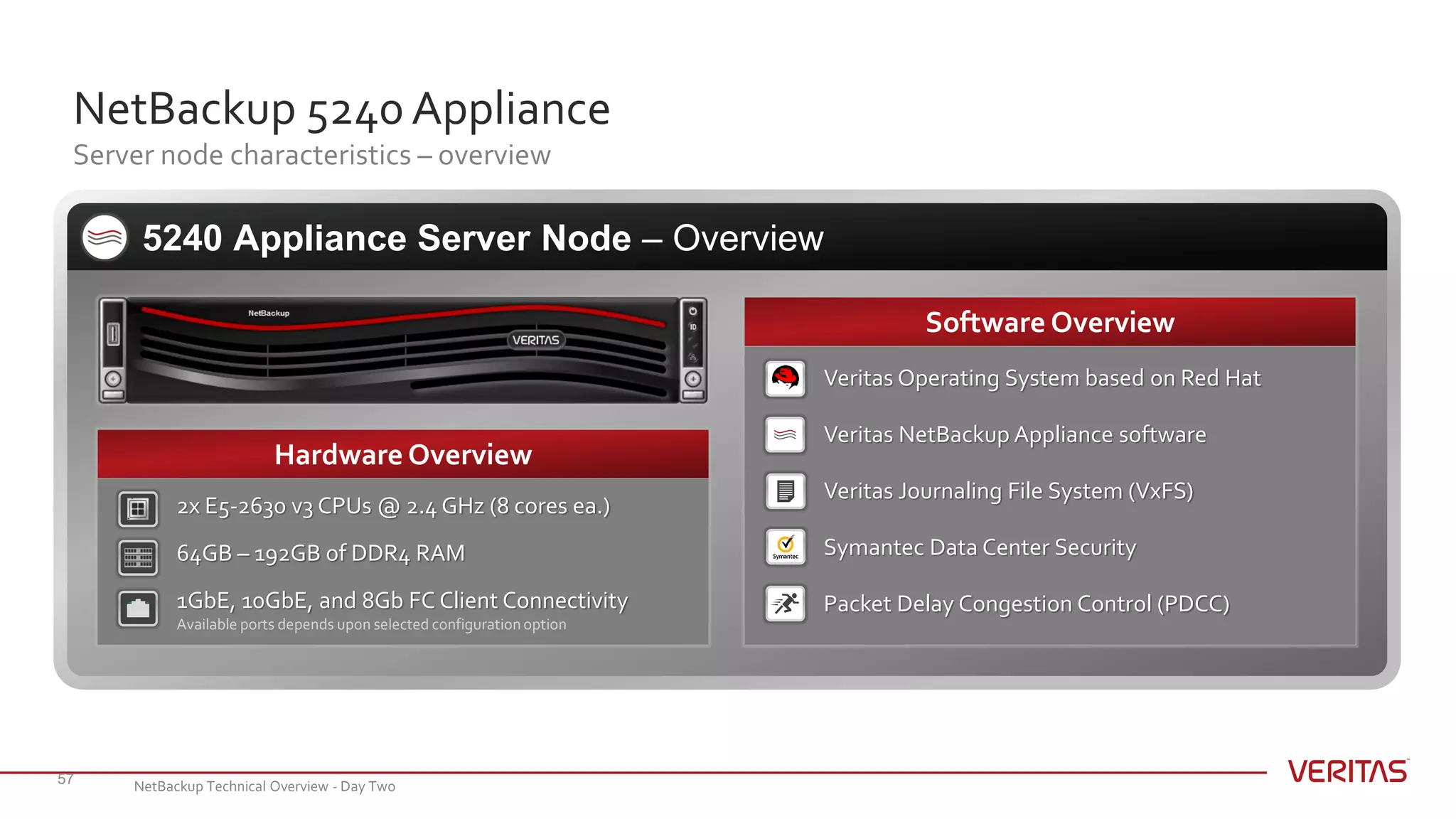1456x819 pixels.
Task: Click the power button on appliance front
Action: [x=692, y=311]
